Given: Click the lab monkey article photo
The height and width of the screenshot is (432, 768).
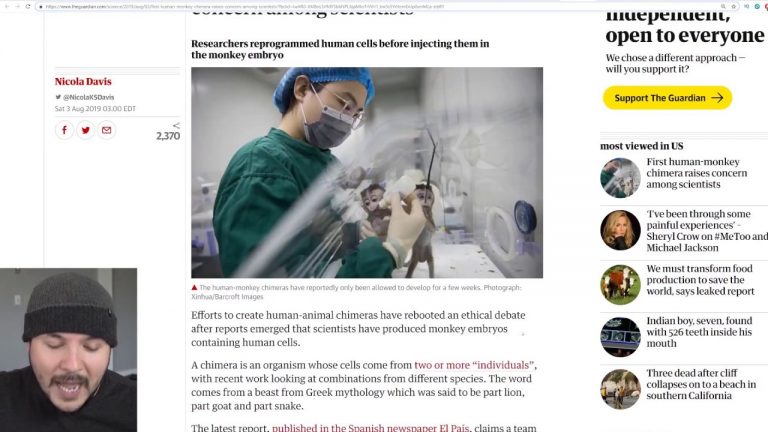Looking at the screenshot, I should 367,172.
